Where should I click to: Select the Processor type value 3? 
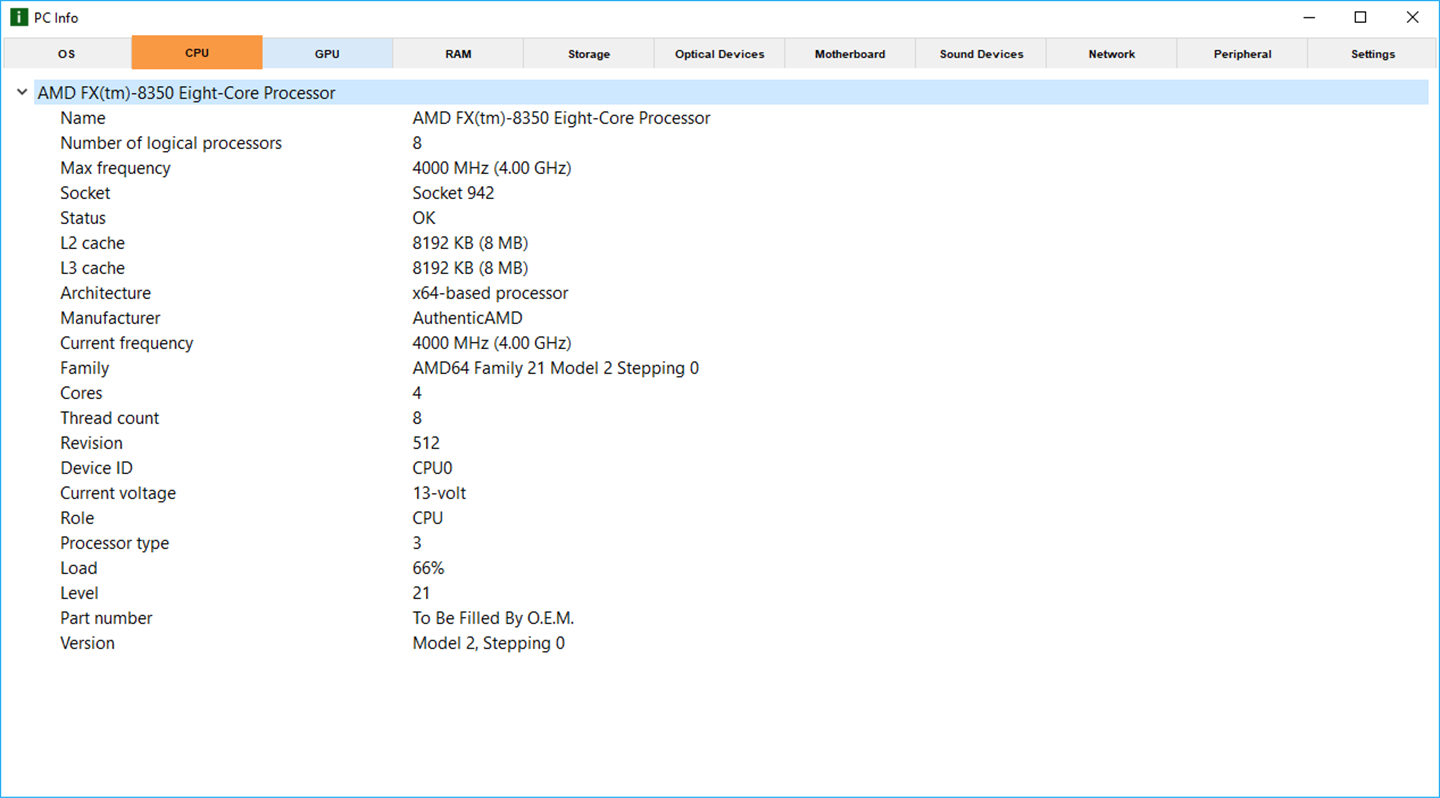tap(417, 543)
